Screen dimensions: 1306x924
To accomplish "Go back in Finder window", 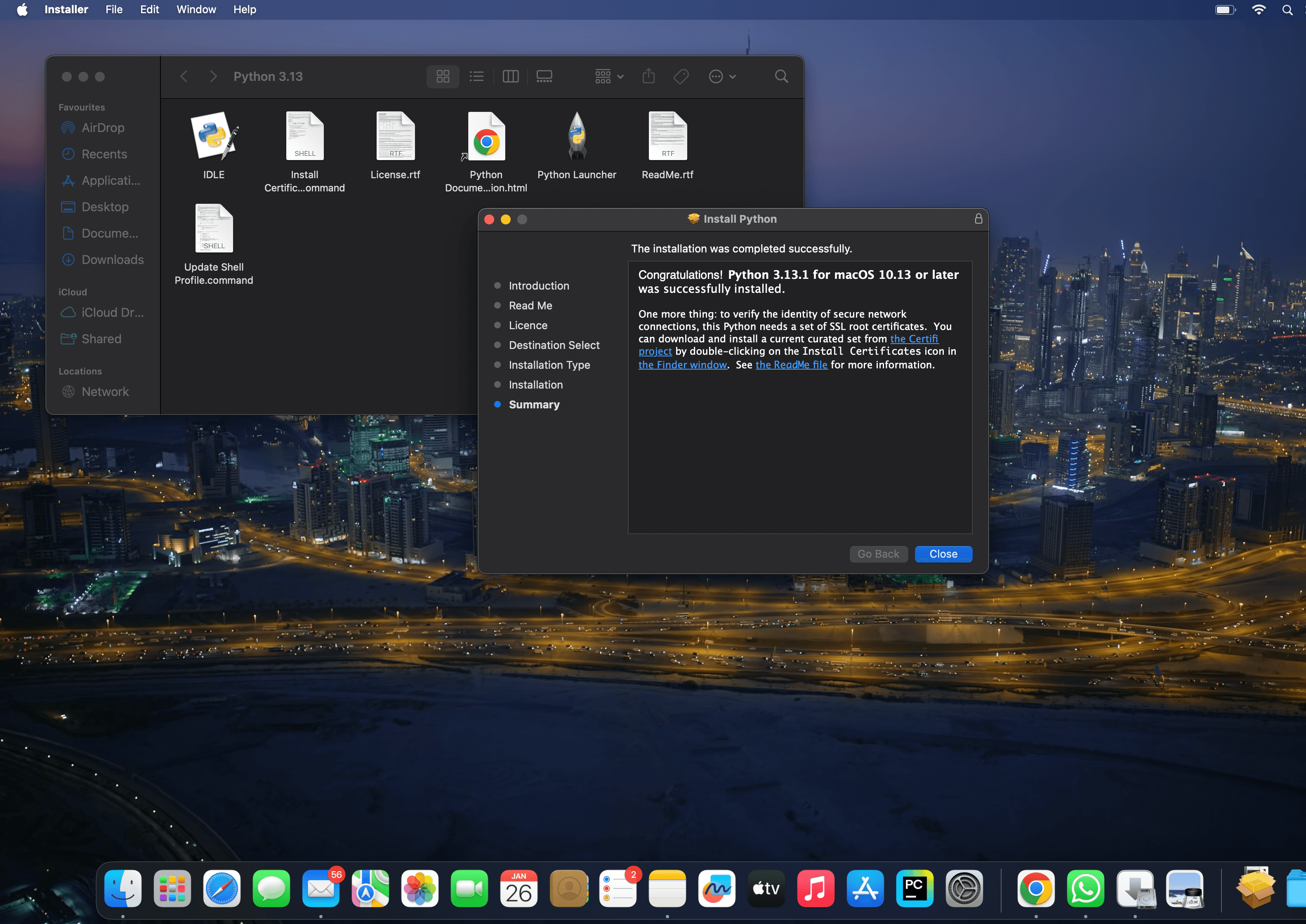I will pos(184,76).
